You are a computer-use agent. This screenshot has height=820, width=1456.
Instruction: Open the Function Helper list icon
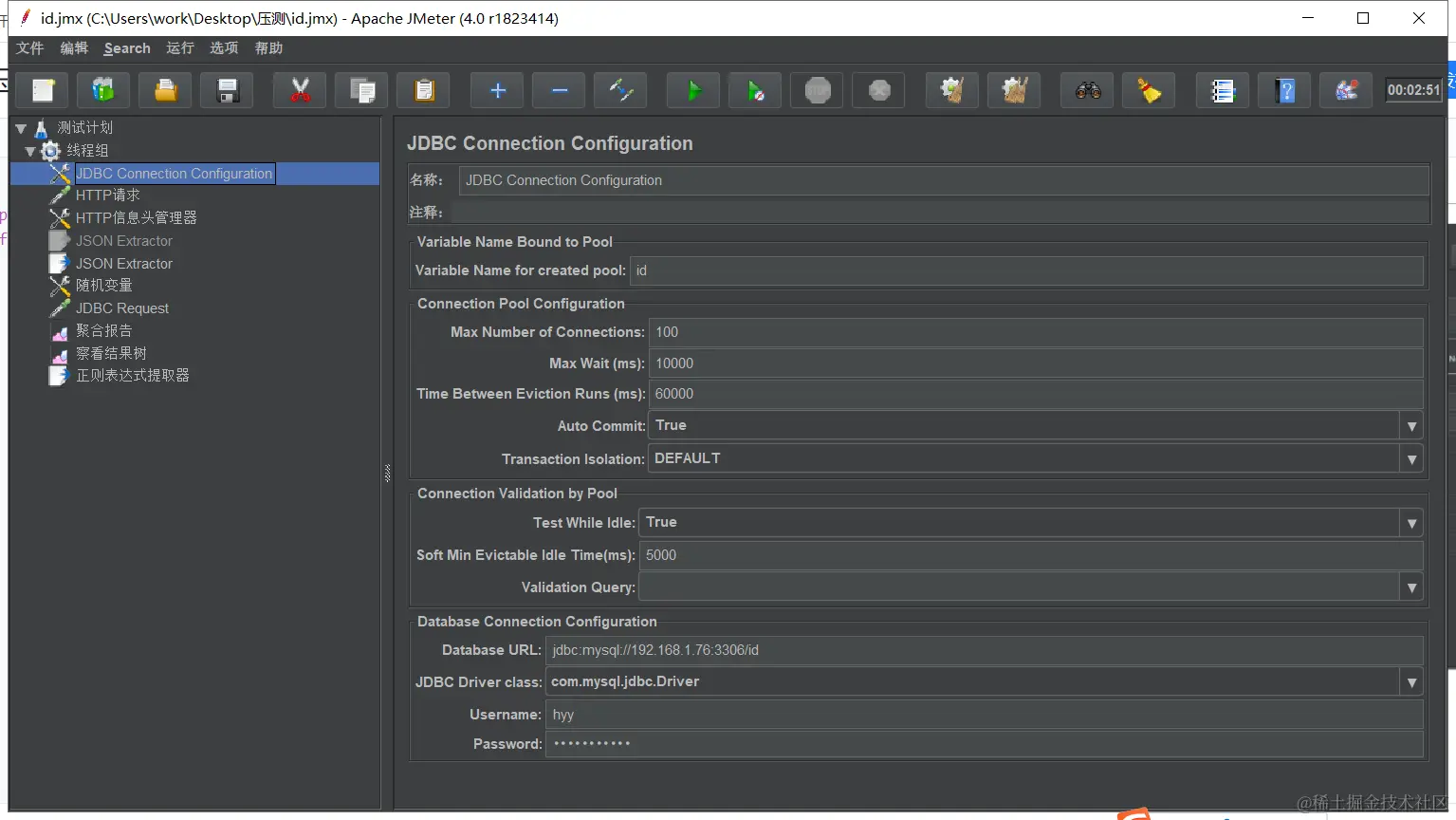point(1222,90)
